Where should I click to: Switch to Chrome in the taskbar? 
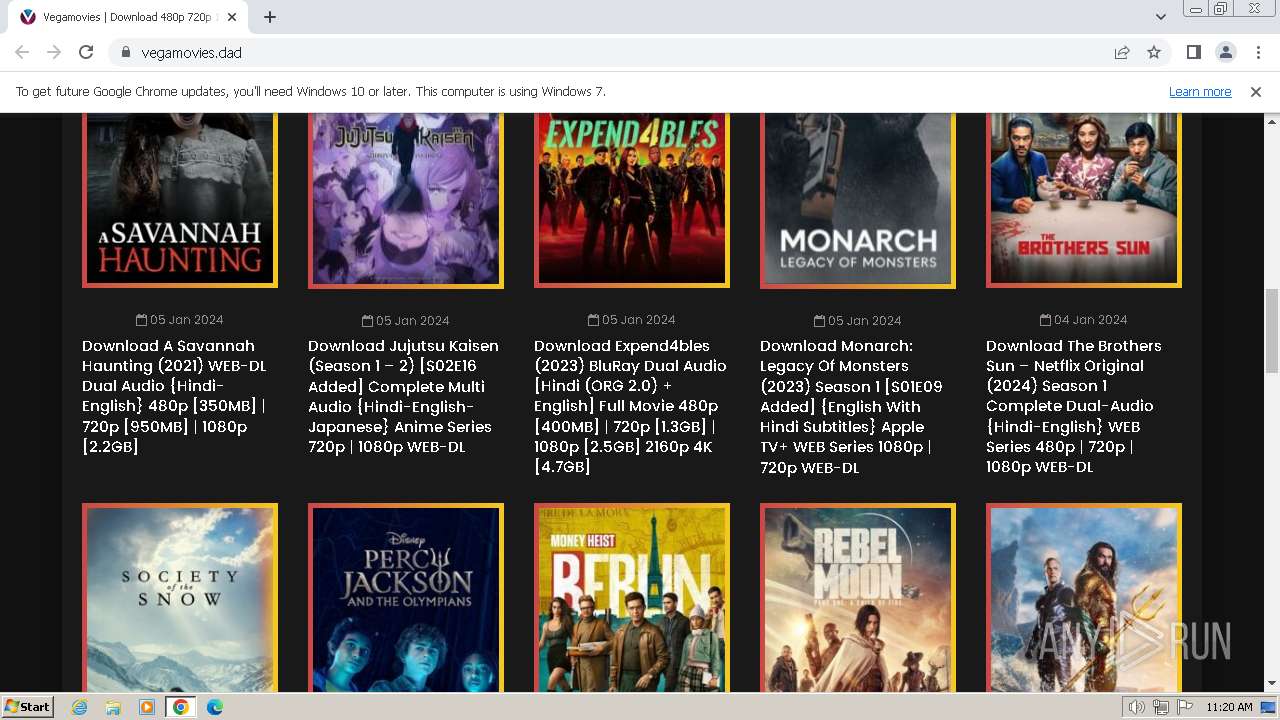(180, 707)
